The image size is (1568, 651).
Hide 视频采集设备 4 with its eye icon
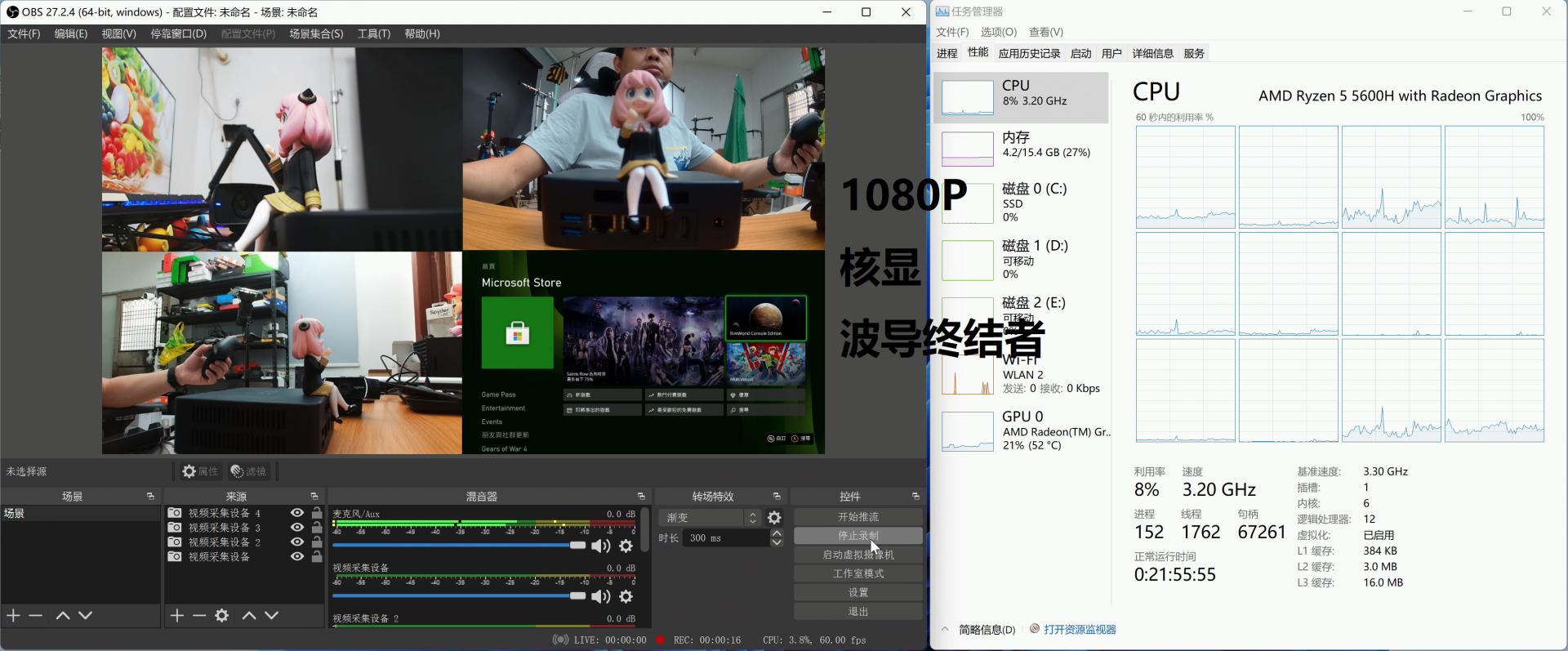point(297,513)
